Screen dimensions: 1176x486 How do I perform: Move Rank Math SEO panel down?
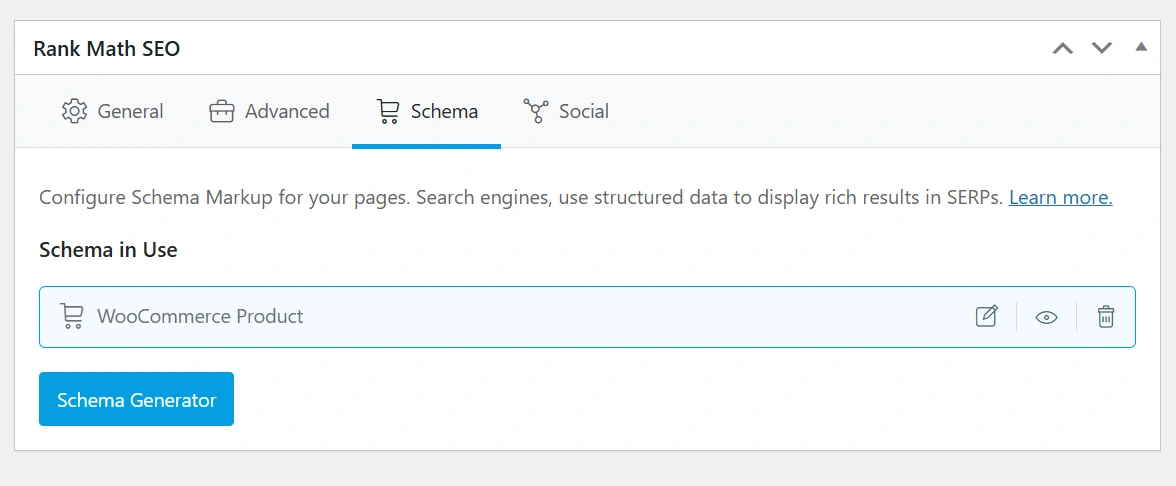tap(1102, 48)
